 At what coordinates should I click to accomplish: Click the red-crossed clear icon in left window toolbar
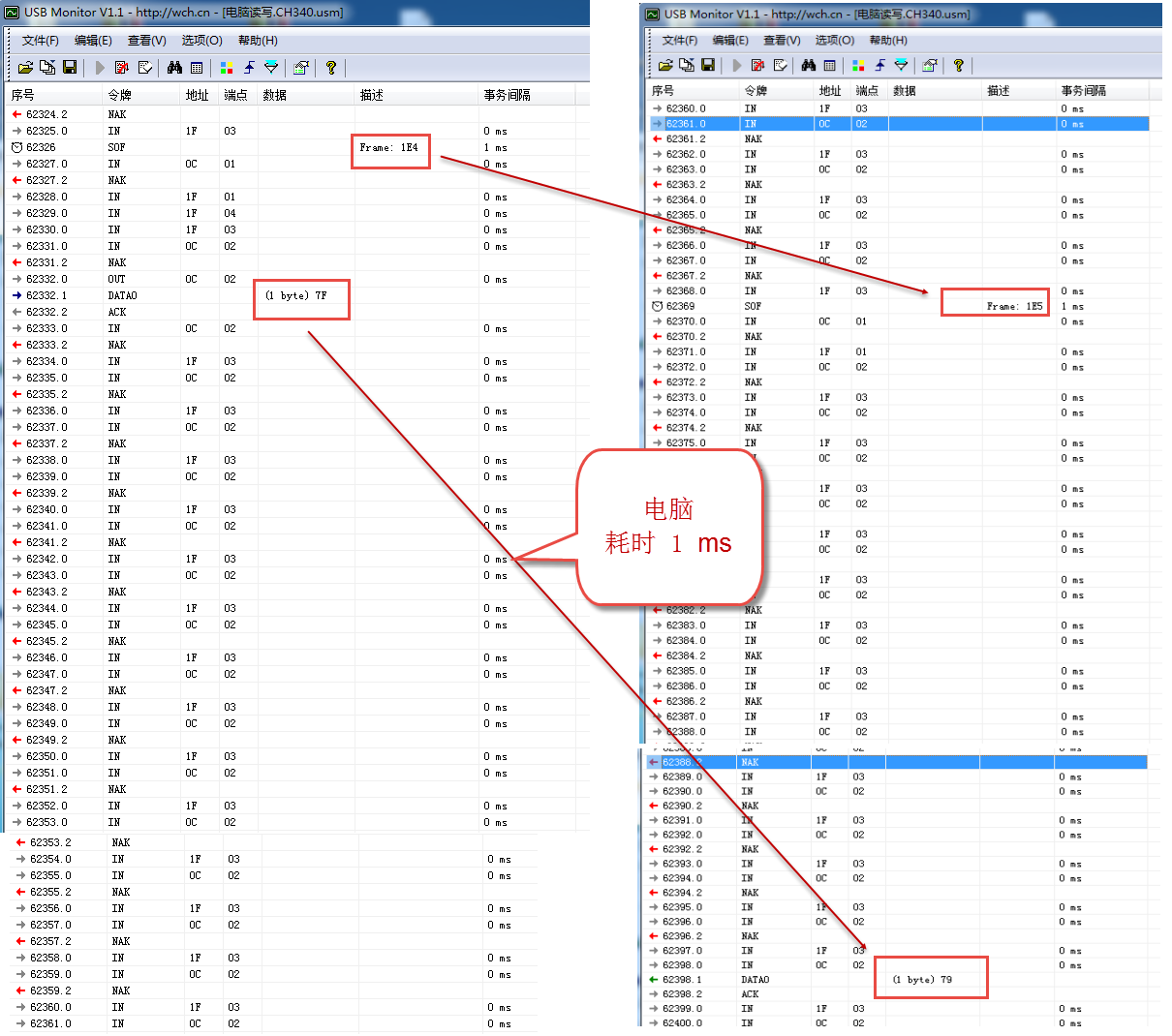coord(122,68)
